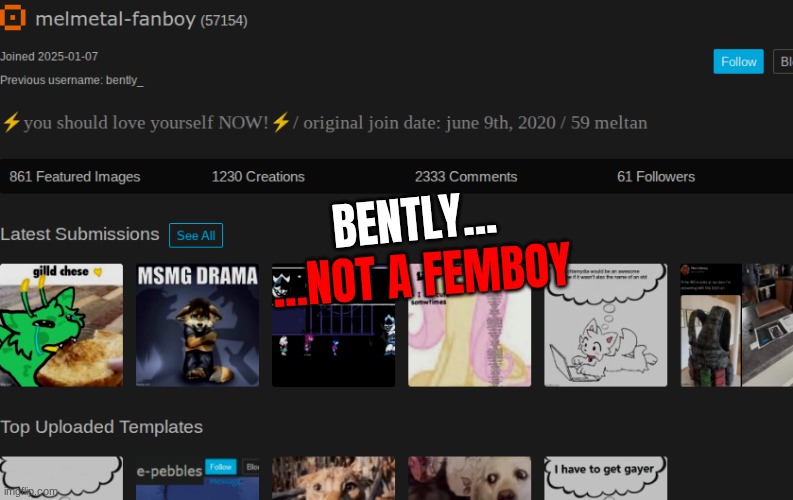The width and height of the screenshot is (793, 500).
Task: Open the MSMG DRAMA thumbnail
Action: (197, 325)
